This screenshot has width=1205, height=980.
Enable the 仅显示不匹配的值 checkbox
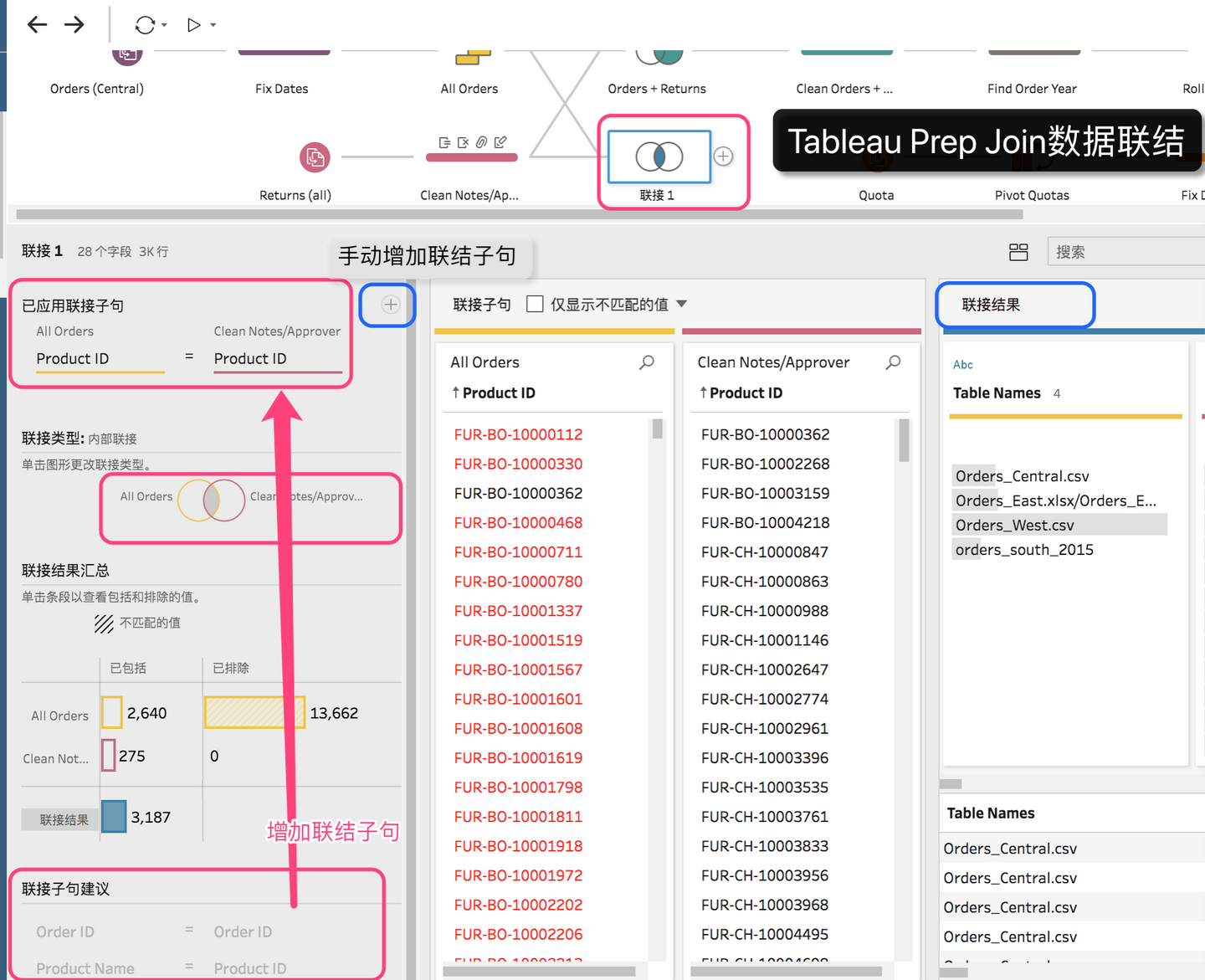pos(534,304)
